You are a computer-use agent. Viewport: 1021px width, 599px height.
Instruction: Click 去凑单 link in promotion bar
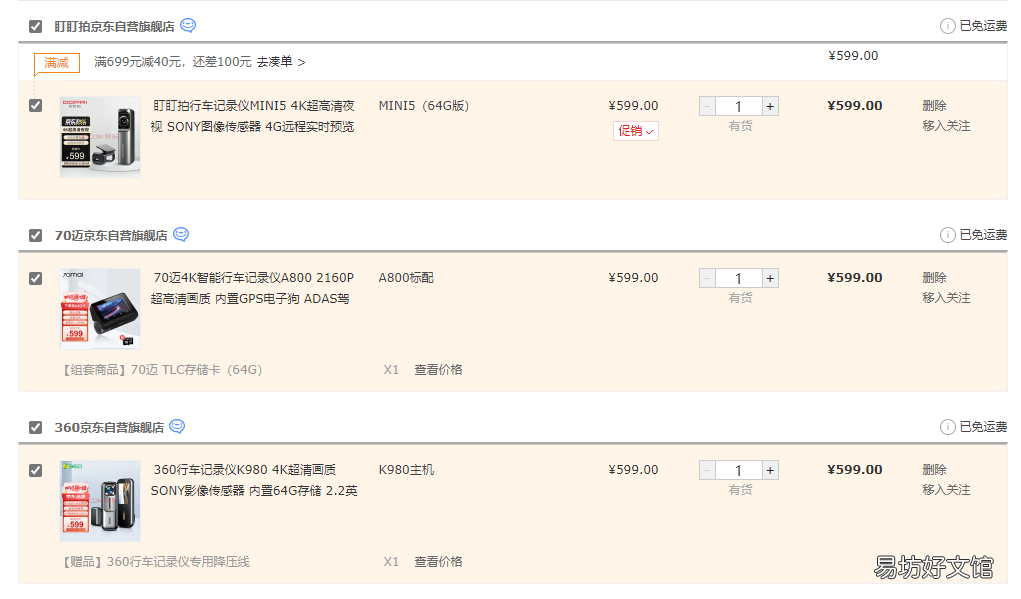point(281,62)
